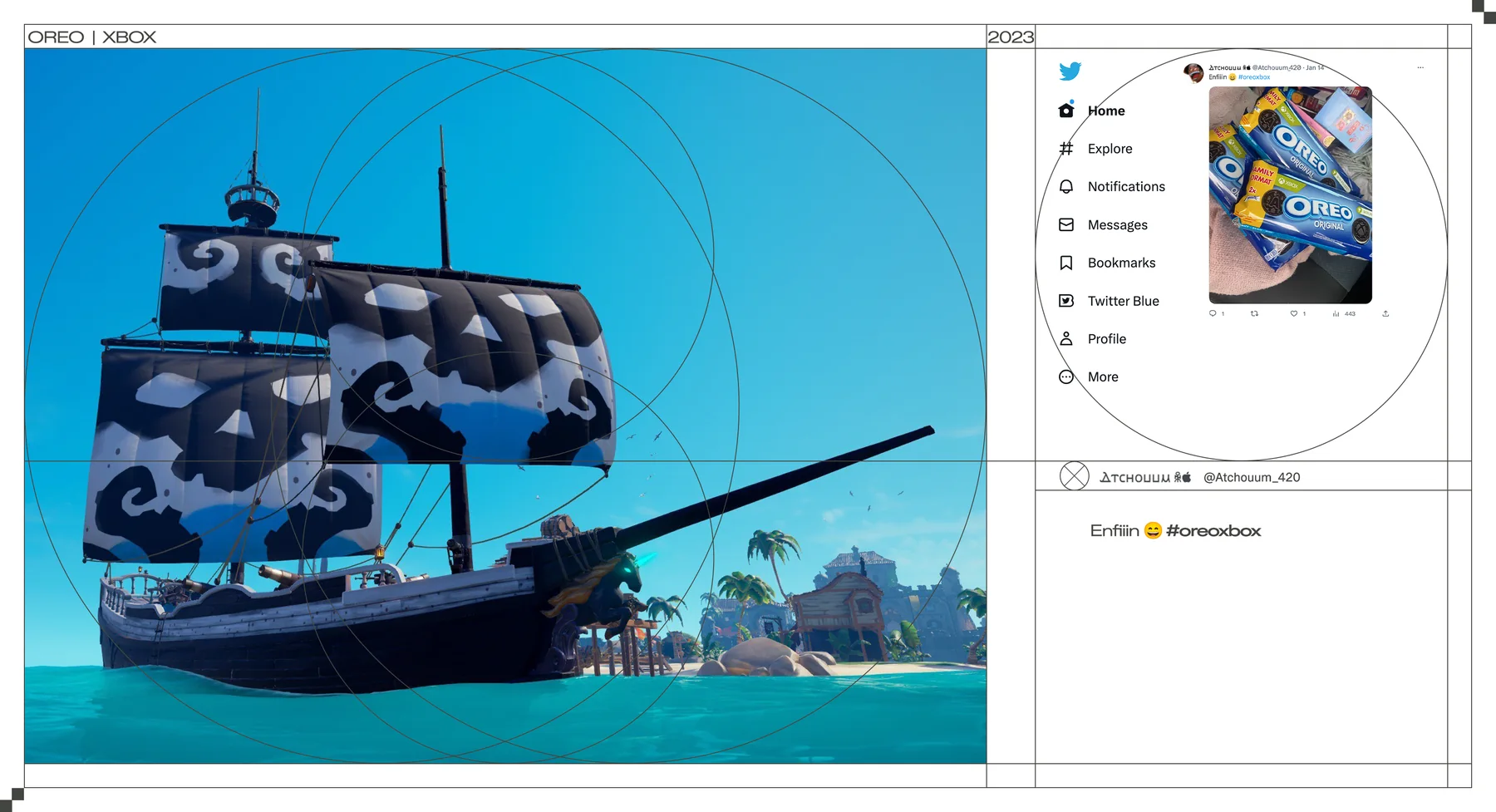This screenshot has height=812, width=1496.
Task: Click the Bookmarks ribbon icon
Action: [1066, 263]
